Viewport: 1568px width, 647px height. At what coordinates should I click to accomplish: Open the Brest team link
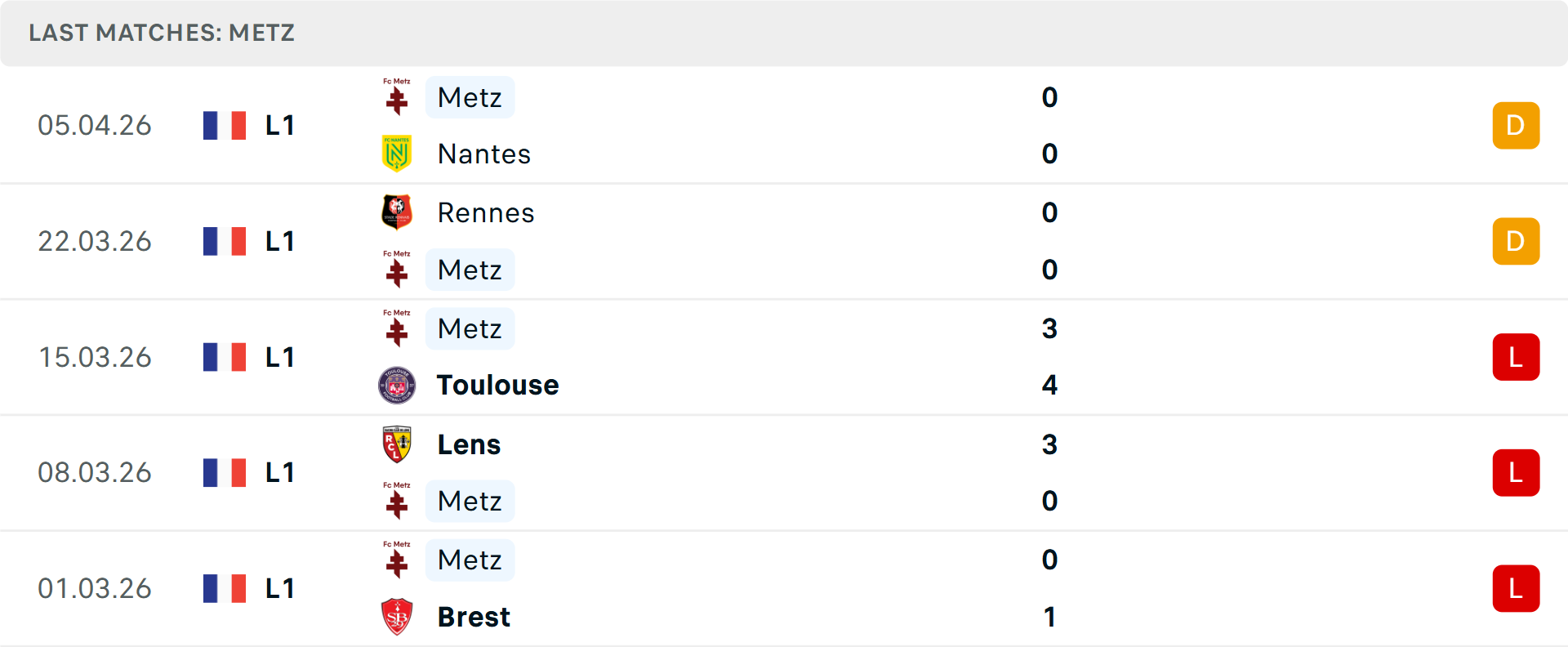[474, 617]
